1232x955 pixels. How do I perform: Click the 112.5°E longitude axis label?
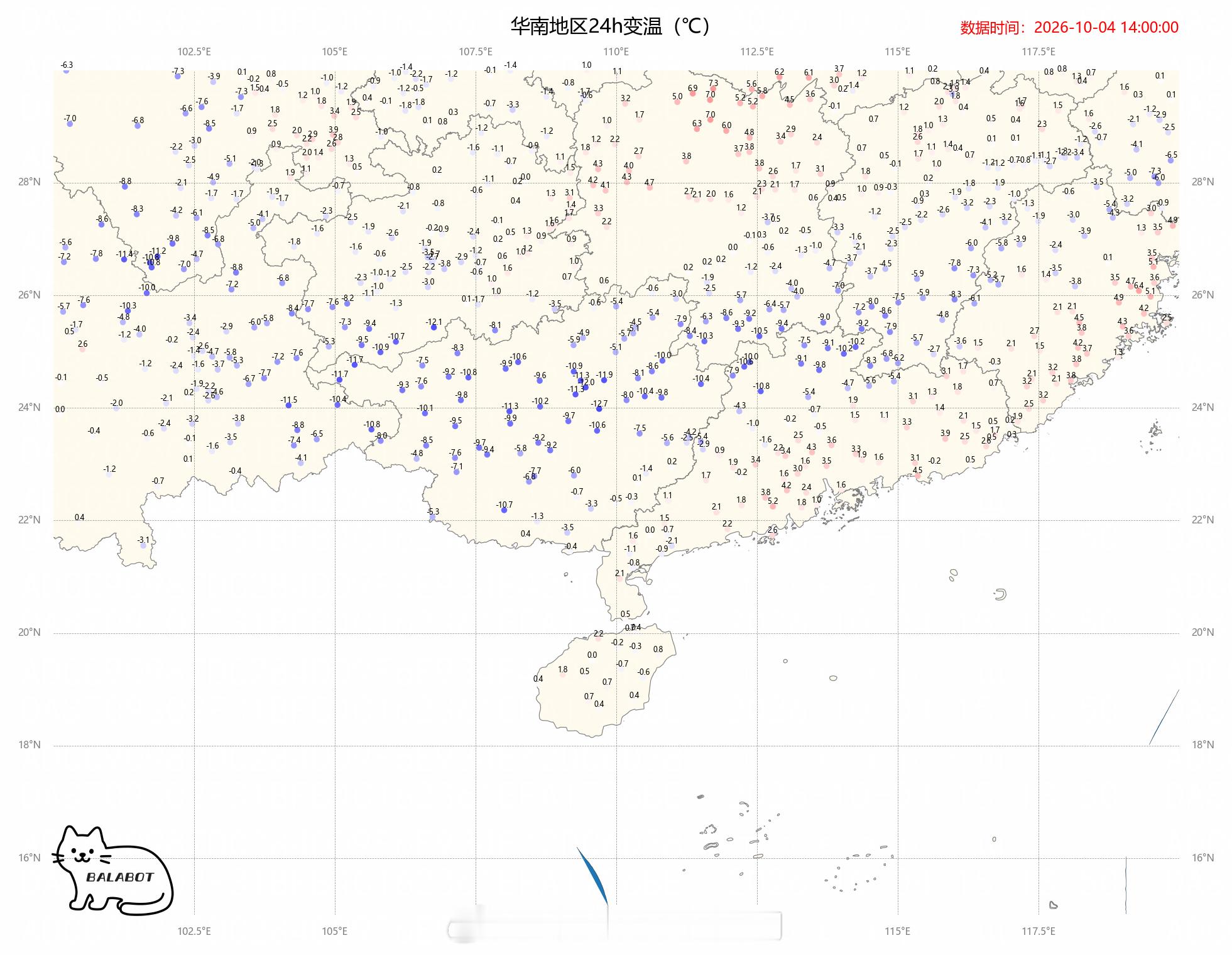[757, 52]
